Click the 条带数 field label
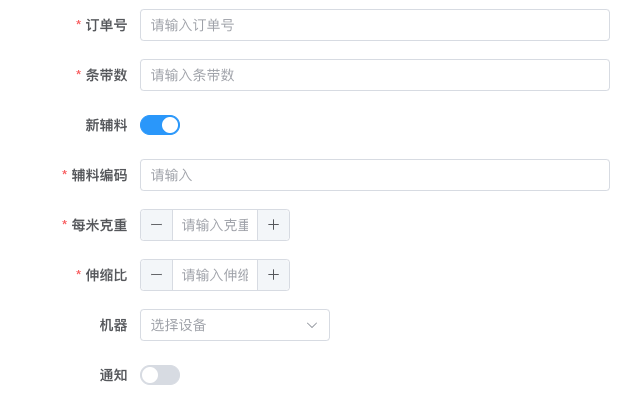Screen dimensions: 621x419 click(106, 75)
